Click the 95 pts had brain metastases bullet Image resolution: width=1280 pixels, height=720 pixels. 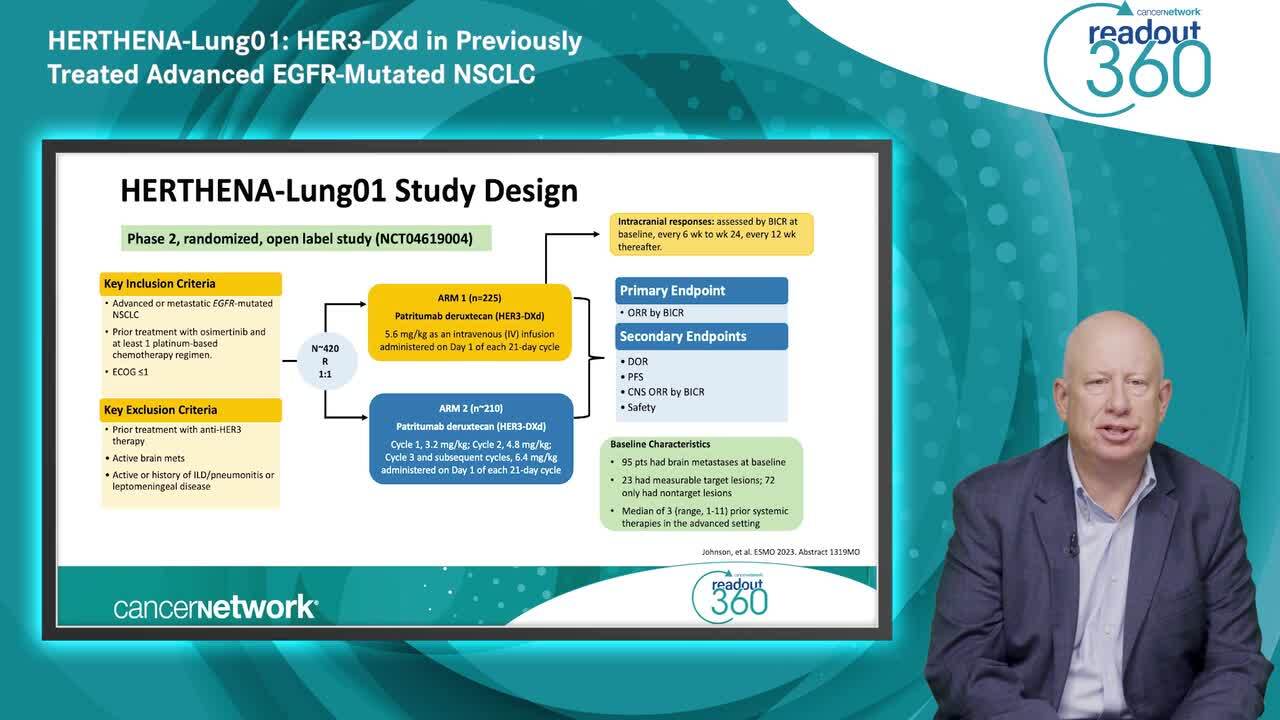[698, 462]
